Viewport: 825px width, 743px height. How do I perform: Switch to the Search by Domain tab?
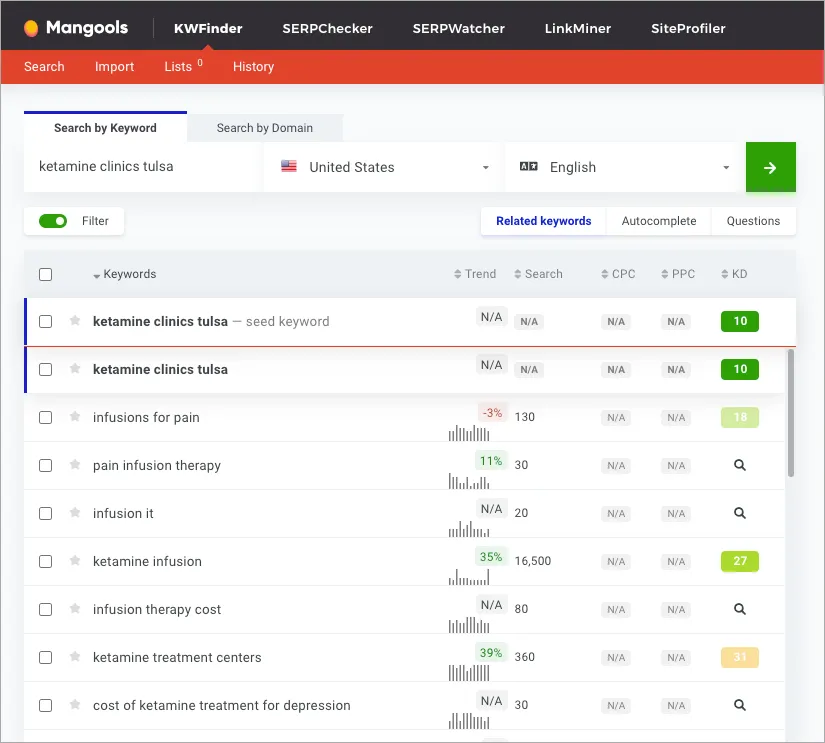[264, 128]
